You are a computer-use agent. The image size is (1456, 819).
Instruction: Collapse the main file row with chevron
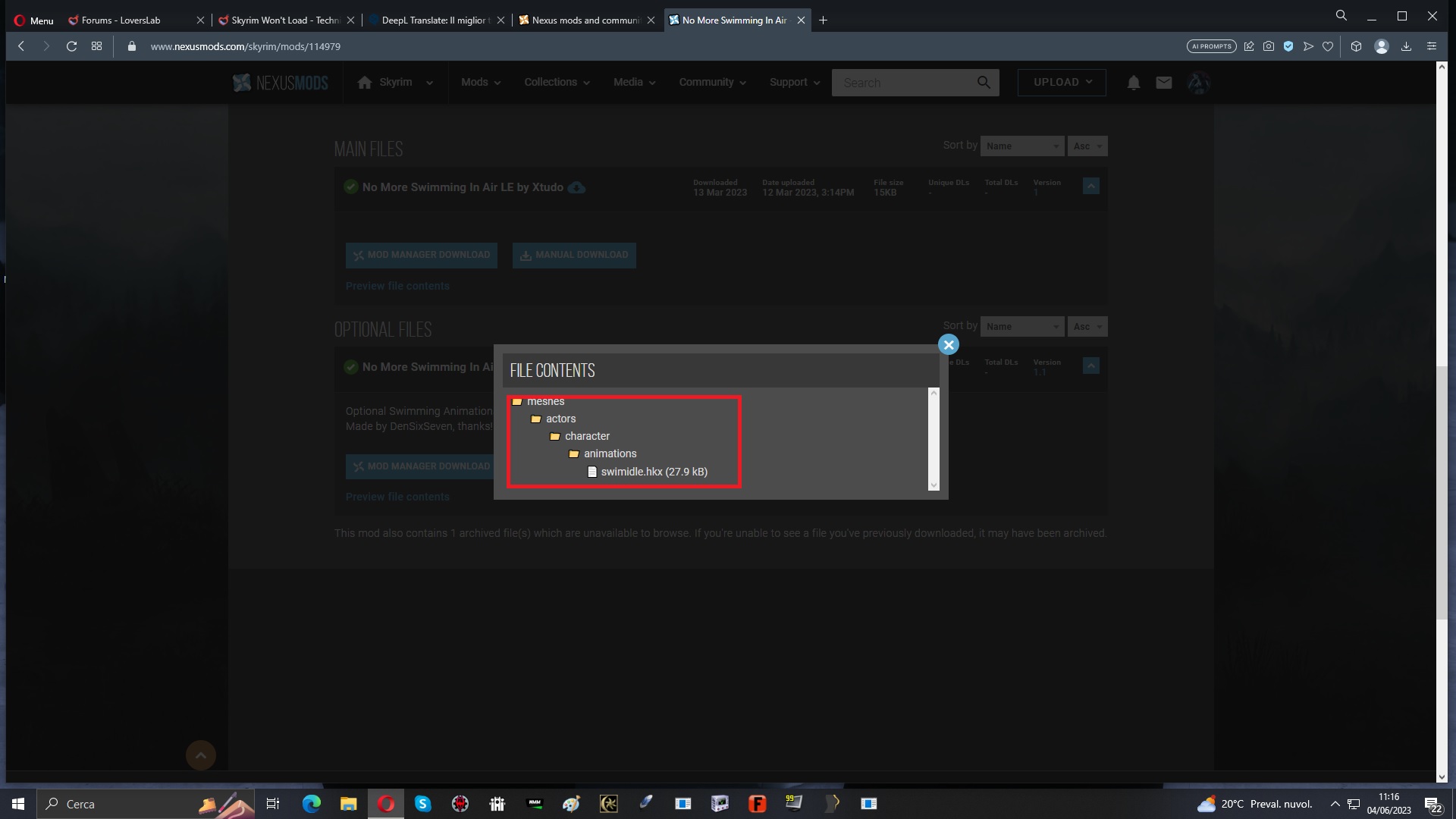1090,186
